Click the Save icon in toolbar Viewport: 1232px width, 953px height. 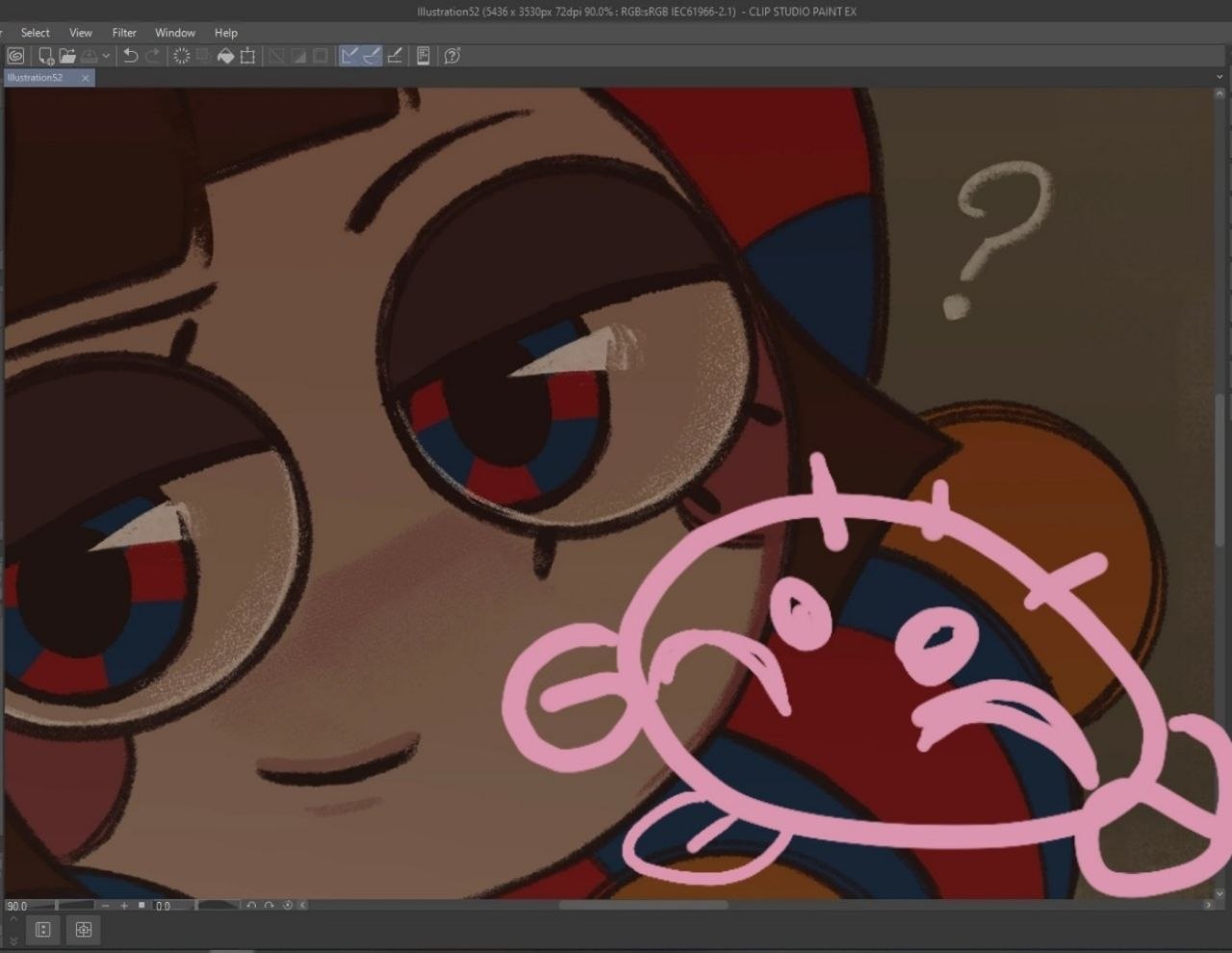click(89, 56)
